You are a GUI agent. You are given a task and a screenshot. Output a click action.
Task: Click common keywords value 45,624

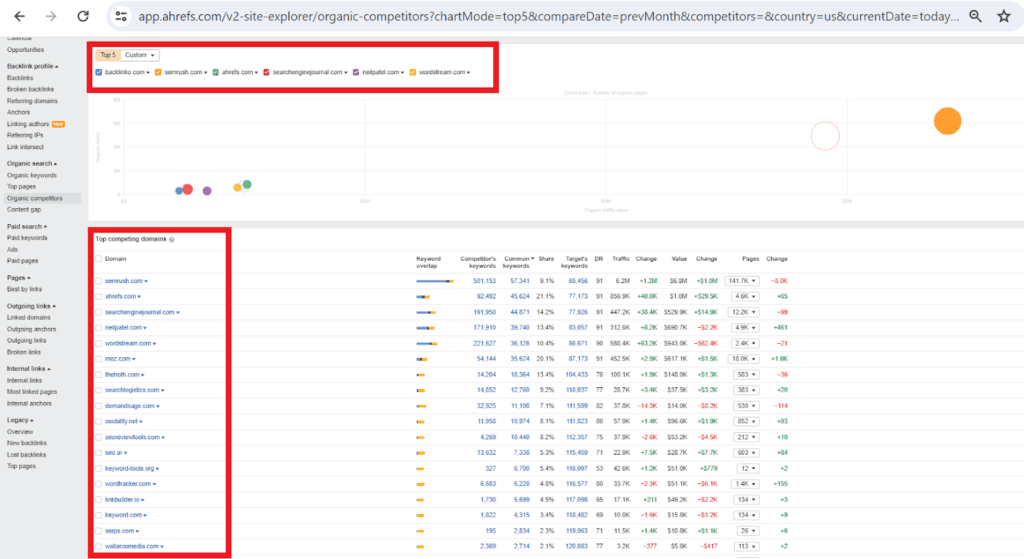point(520,296)
